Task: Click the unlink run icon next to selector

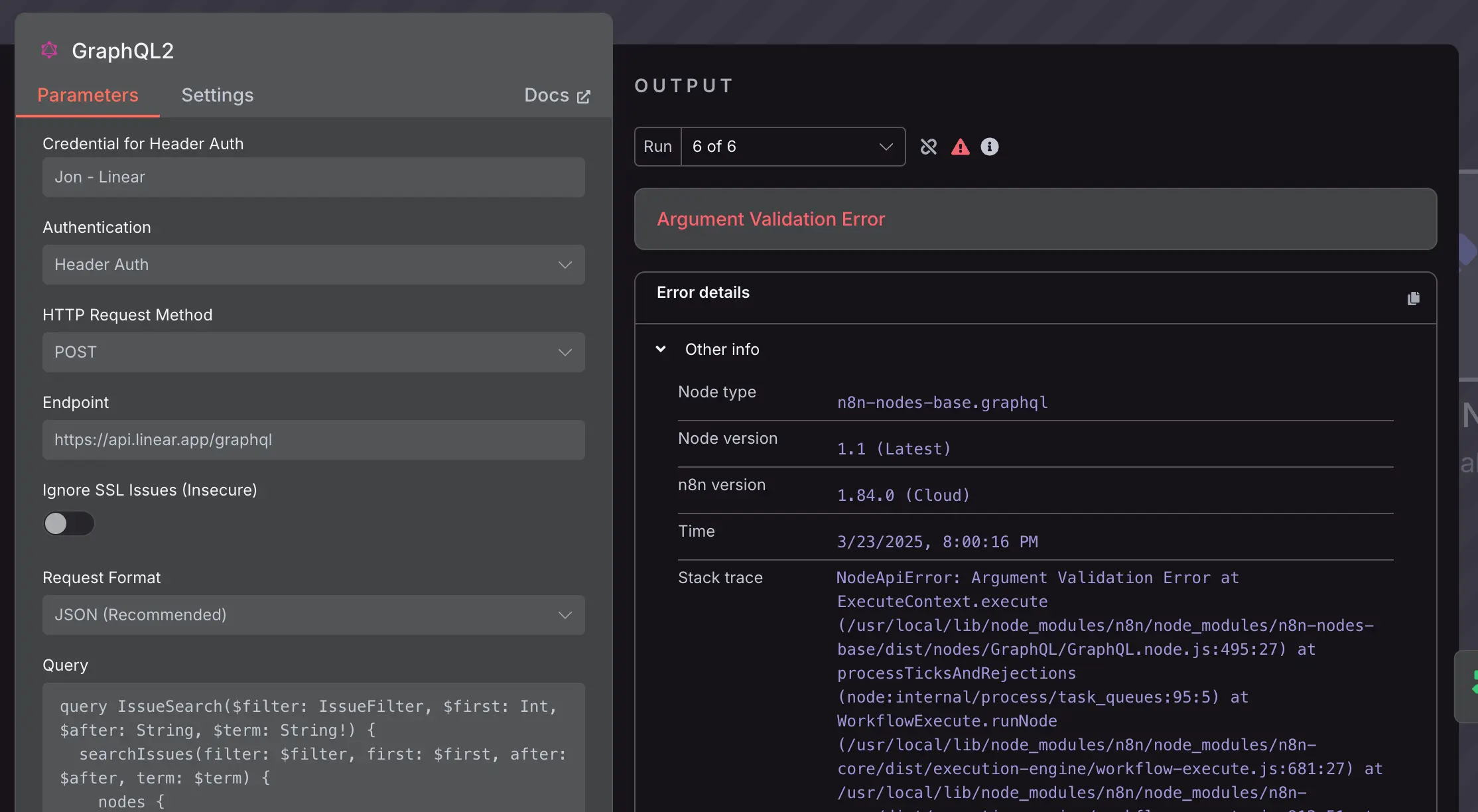Action: pyautogui.click(x=929, y=147)
